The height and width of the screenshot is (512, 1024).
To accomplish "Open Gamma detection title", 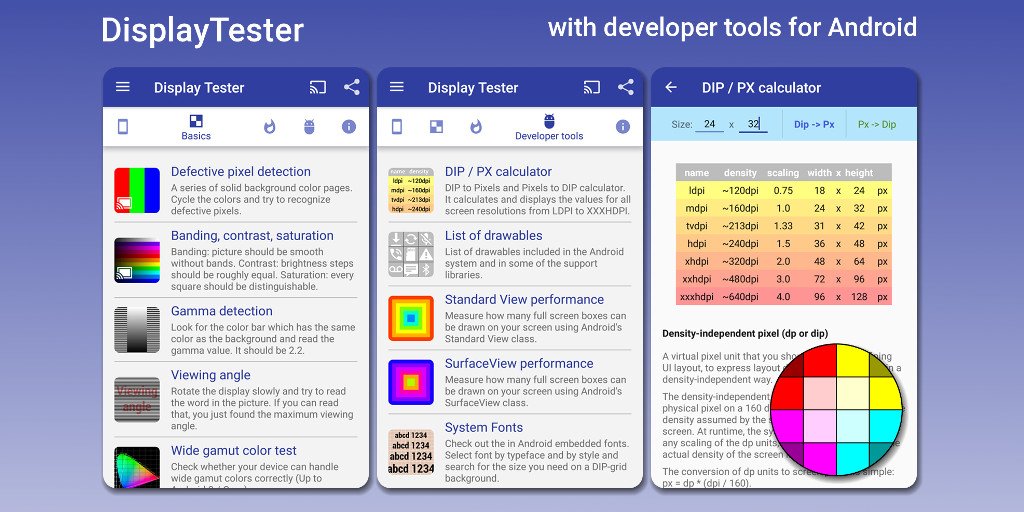I will [222, 311].
